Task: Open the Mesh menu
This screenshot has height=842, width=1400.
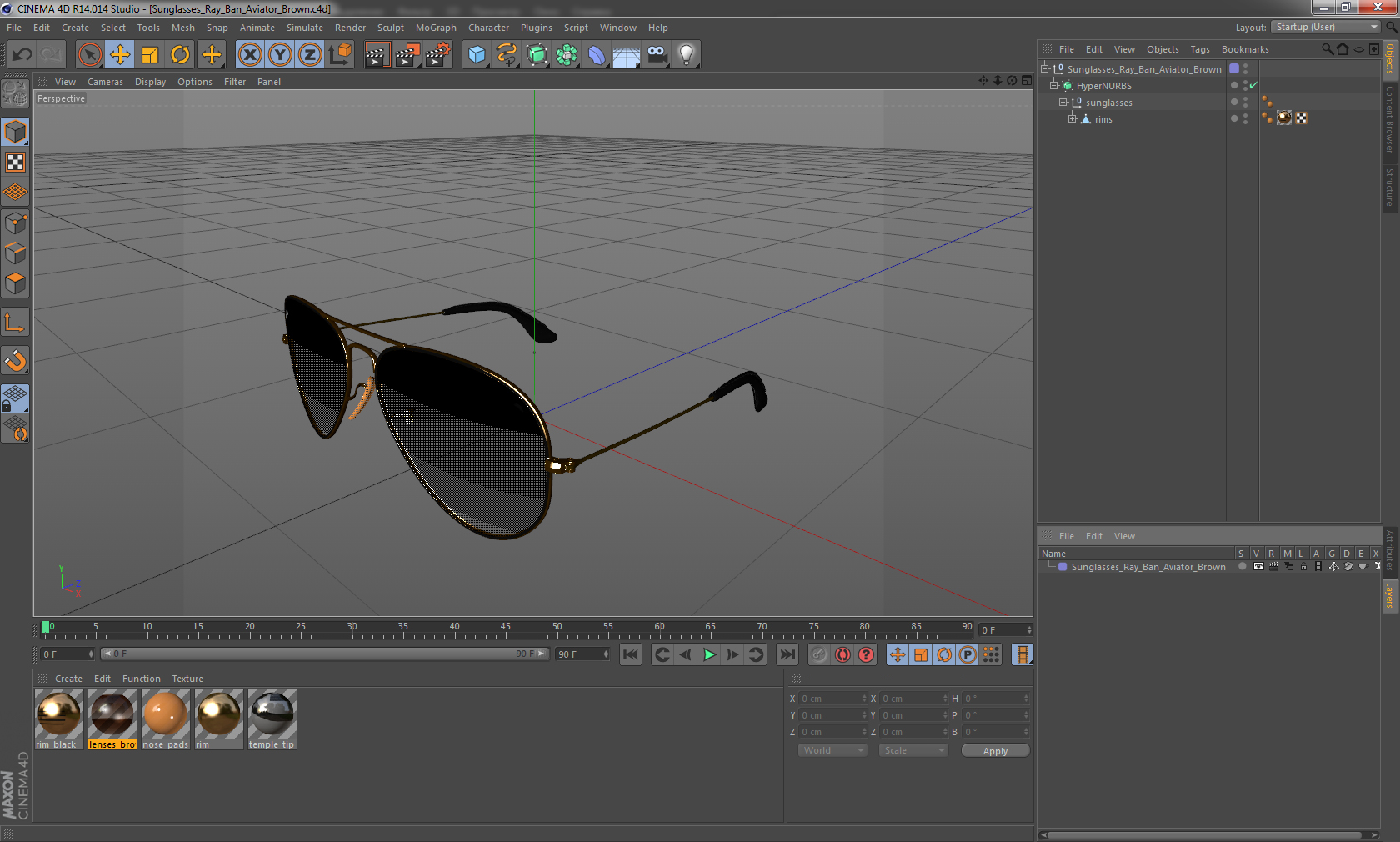Action: click(183, 28)
